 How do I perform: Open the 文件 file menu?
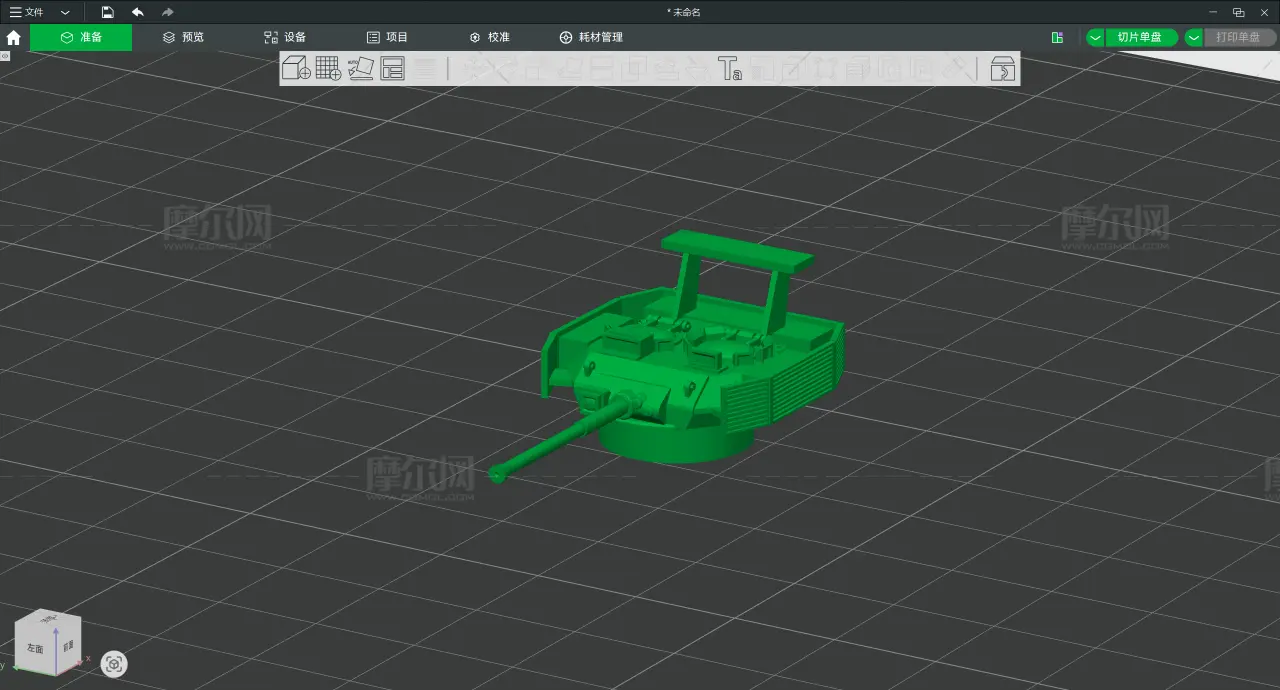click(27, 12)
